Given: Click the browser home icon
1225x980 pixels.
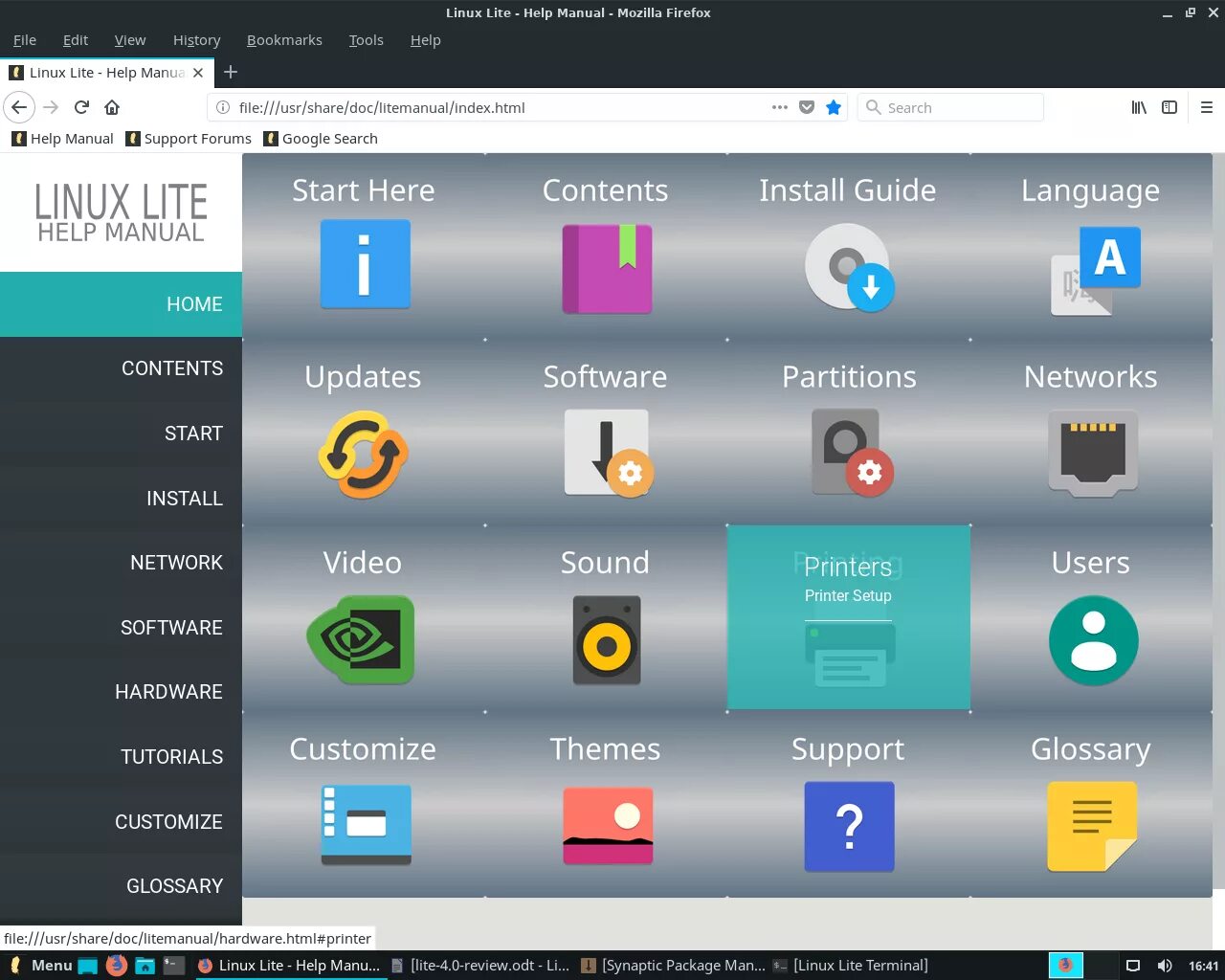Looking at the screenshot, I should (x=112, y=107).
